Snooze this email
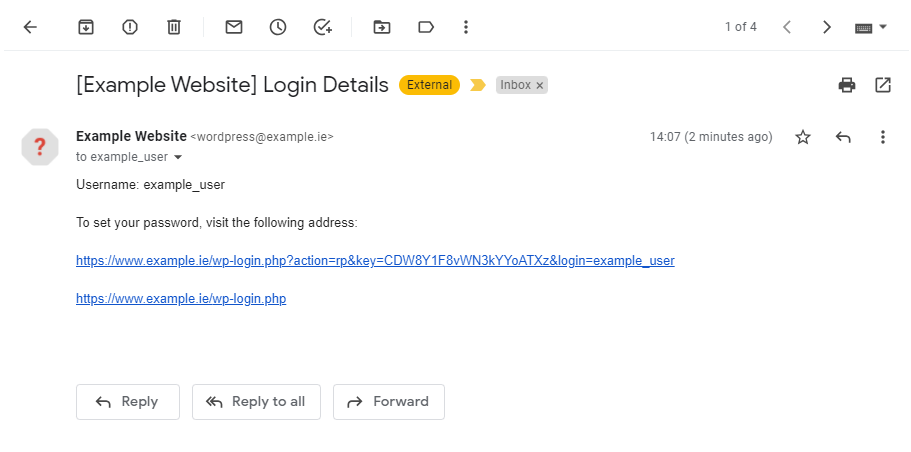The image size is (911, 452). pos(278,27)
